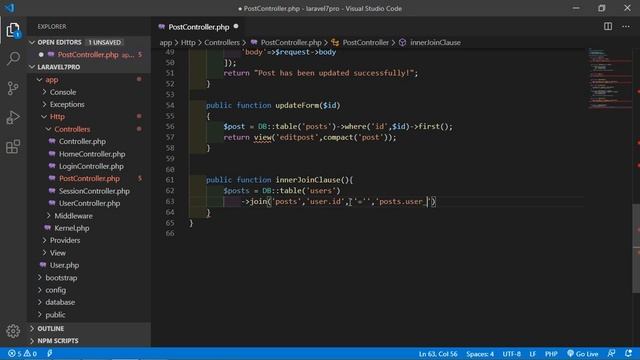Open the Explorer view in activity bar
The image size is (640, 360).
coord(13,29)
